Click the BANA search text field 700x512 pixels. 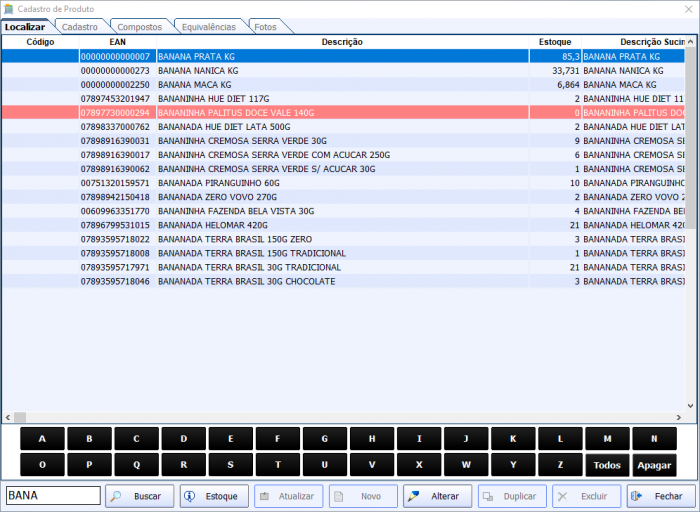[53, 496]
